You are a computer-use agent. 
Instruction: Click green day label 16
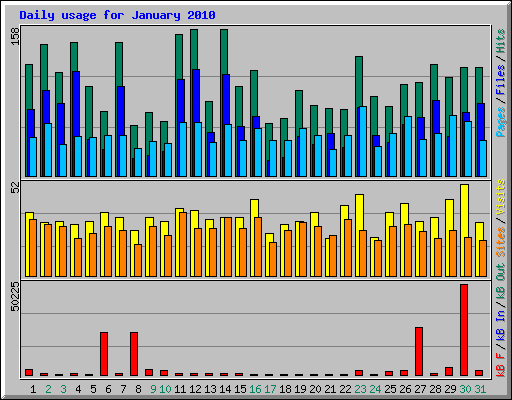pos(255,389)
